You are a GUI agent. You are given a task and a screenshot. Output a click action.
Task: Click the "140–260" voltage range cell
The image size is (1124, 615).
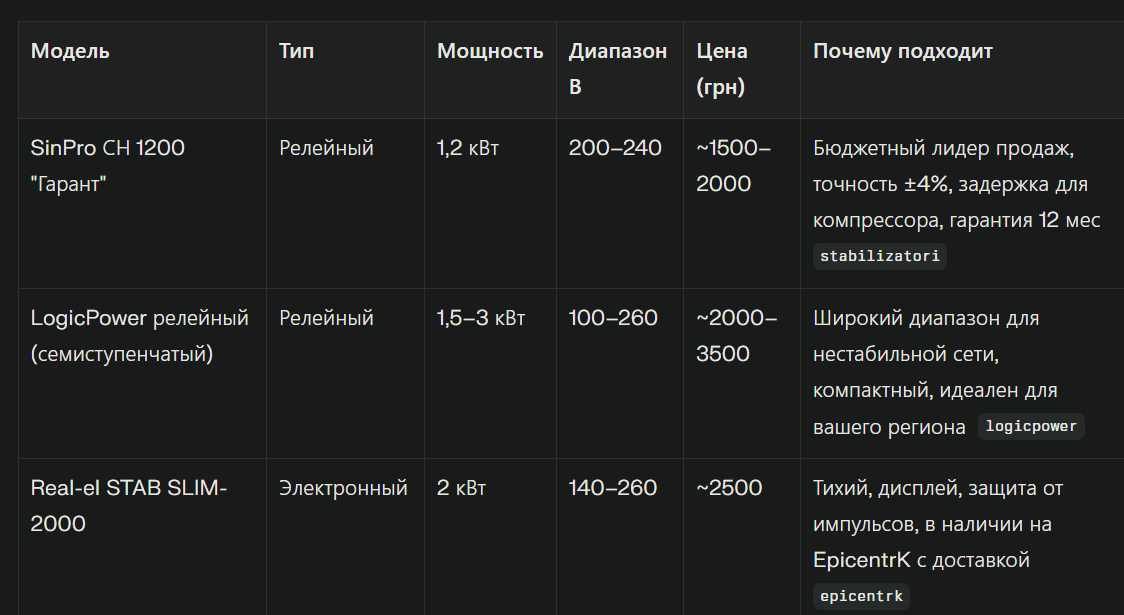(613, 488)
